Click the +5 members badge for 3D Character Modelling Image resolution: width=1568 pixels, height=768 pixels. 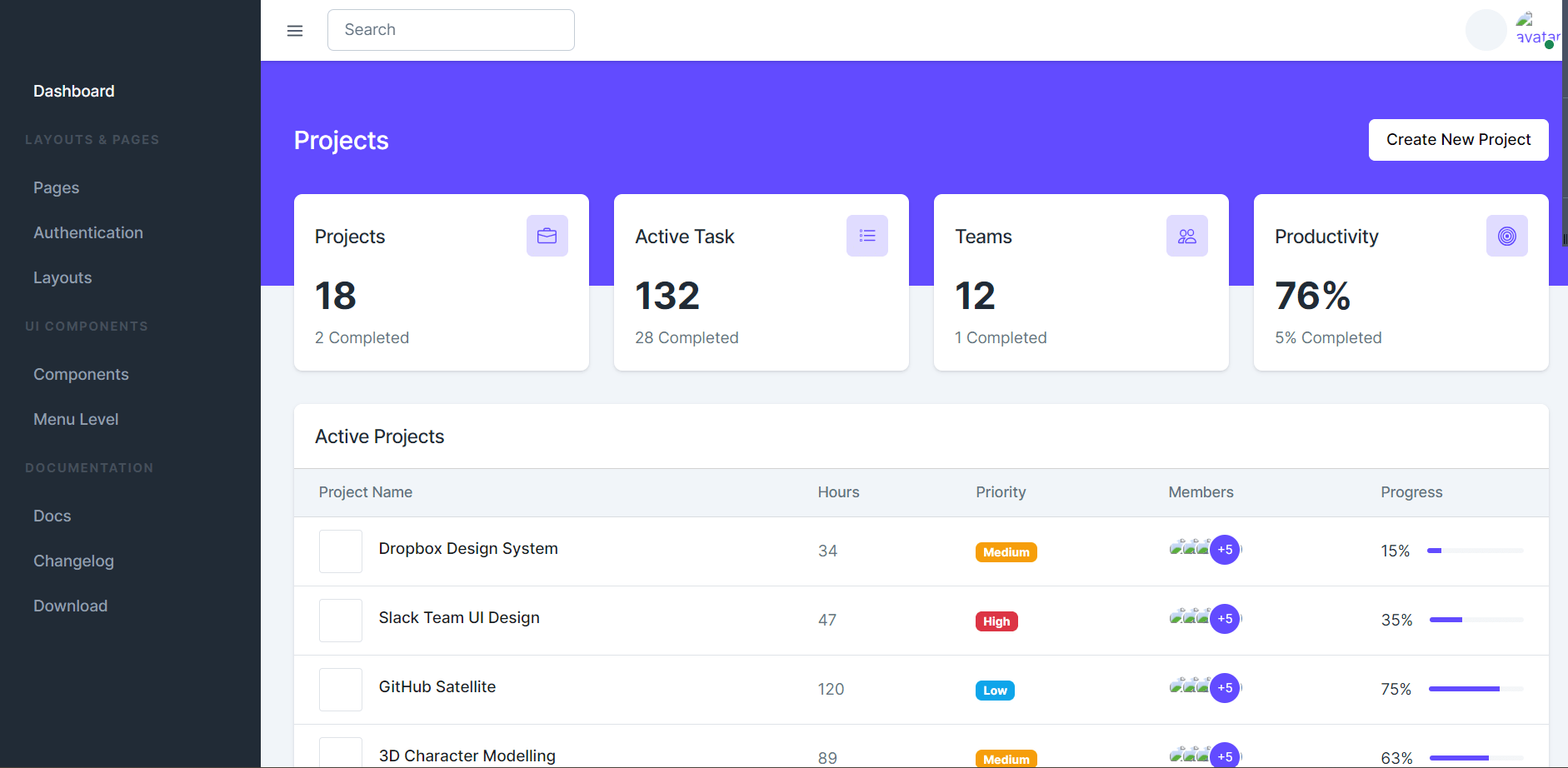click(x=1225, y=756)
